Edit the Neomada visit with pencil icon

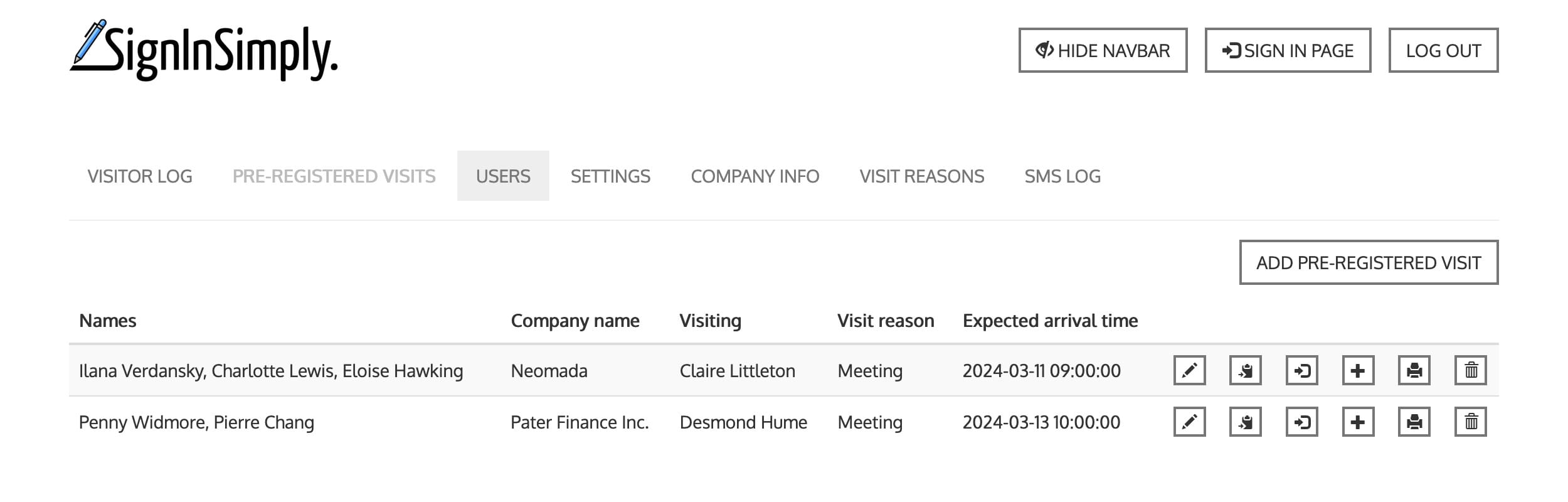click(1189, 370)
